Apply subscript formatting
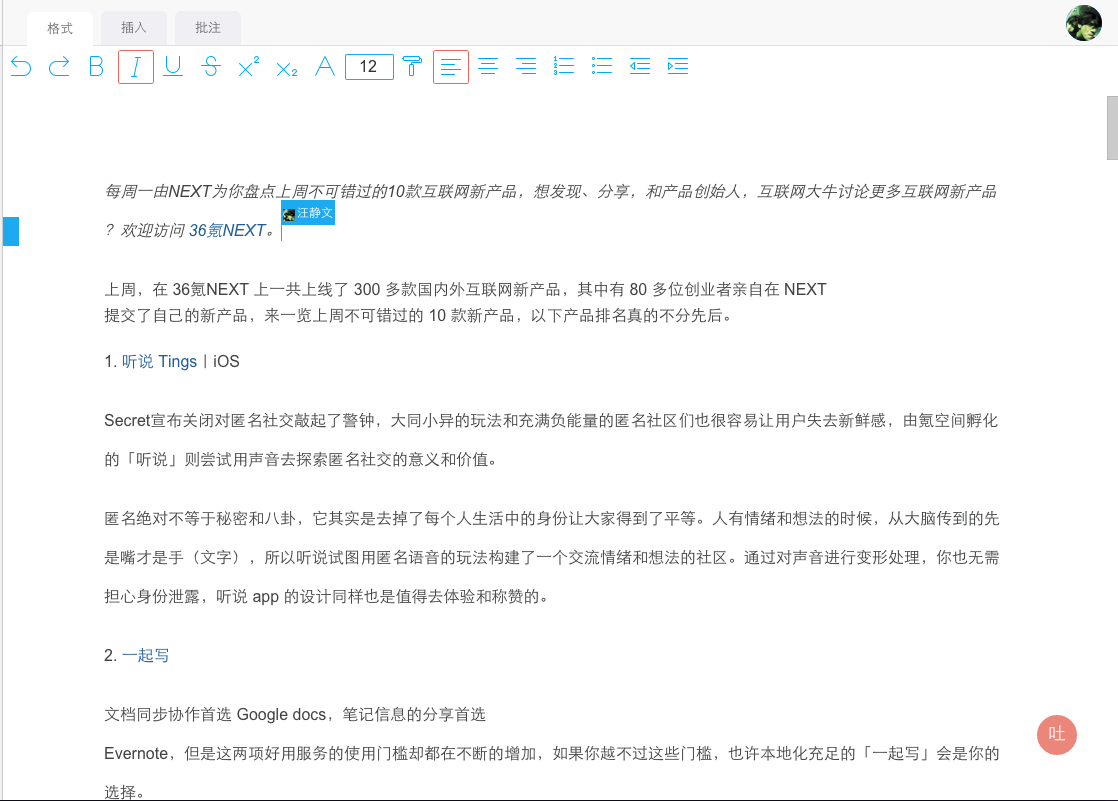Image resolution: width=1118 pixels, height=801 pixels. tap(287, 69)
